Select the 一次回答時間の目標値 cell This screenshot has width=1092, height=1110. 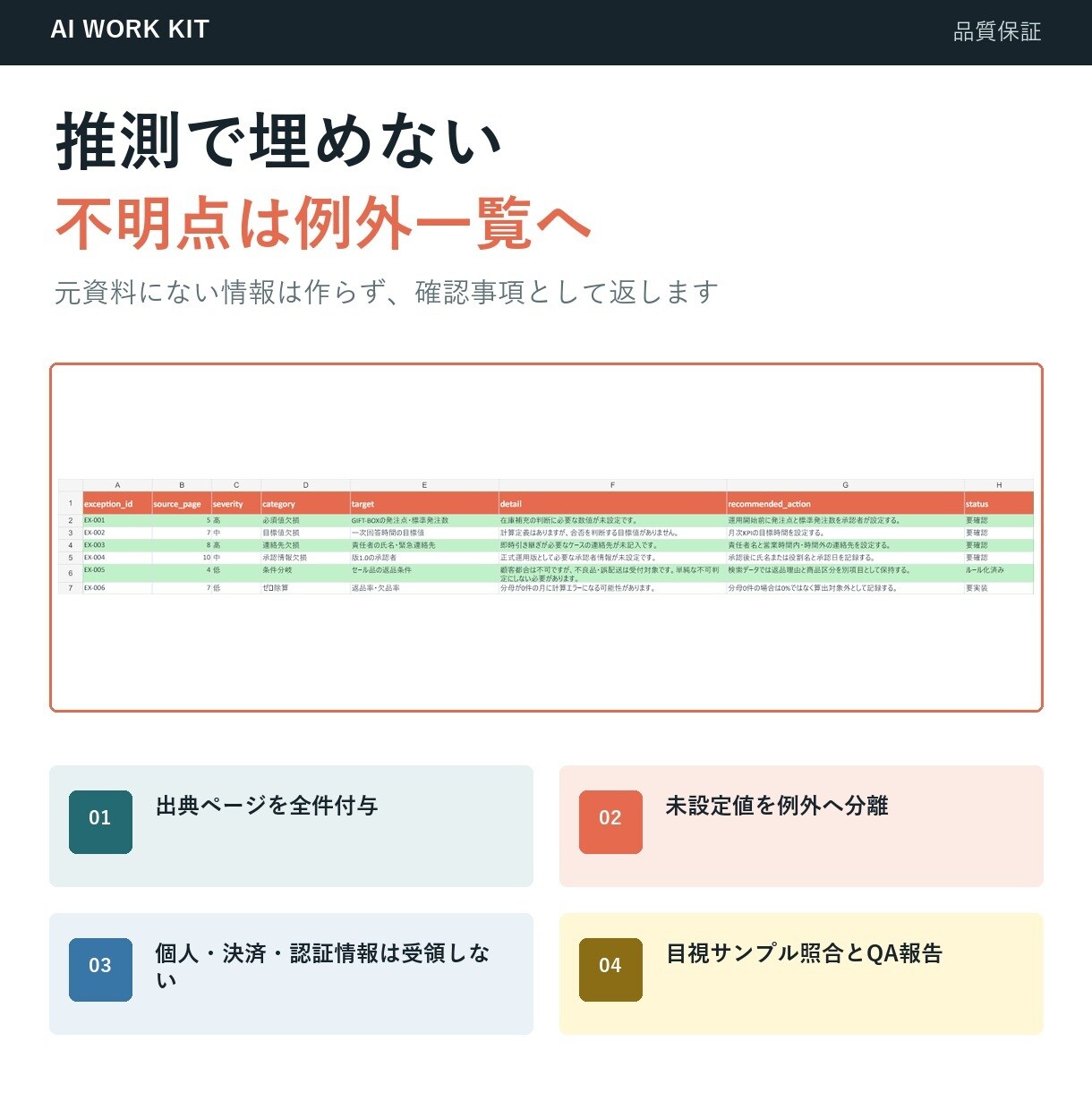(x=424, y=533)
